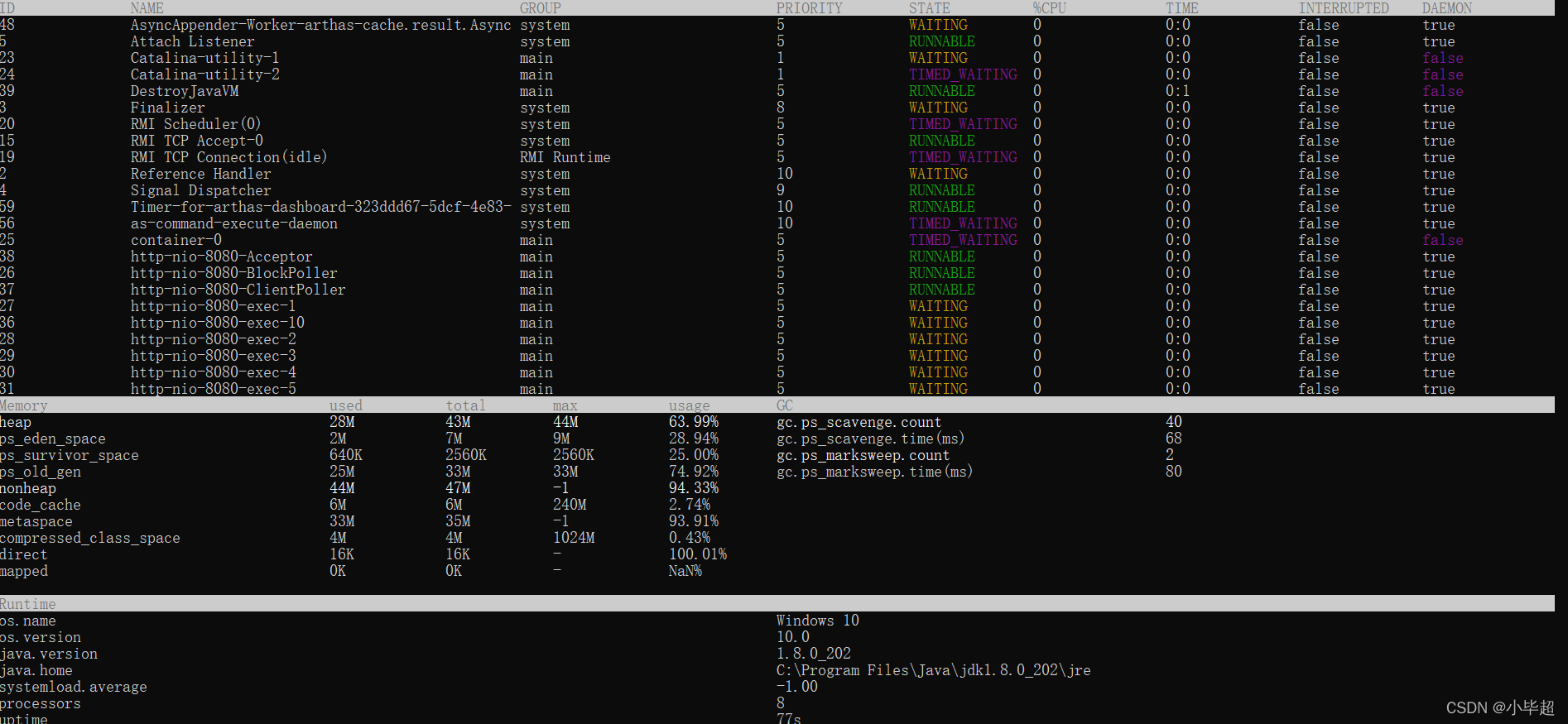
Task: Select 'RMI TCP Connection(idle)' thread name
Action: pyautogui.click(x=229, y=157)
